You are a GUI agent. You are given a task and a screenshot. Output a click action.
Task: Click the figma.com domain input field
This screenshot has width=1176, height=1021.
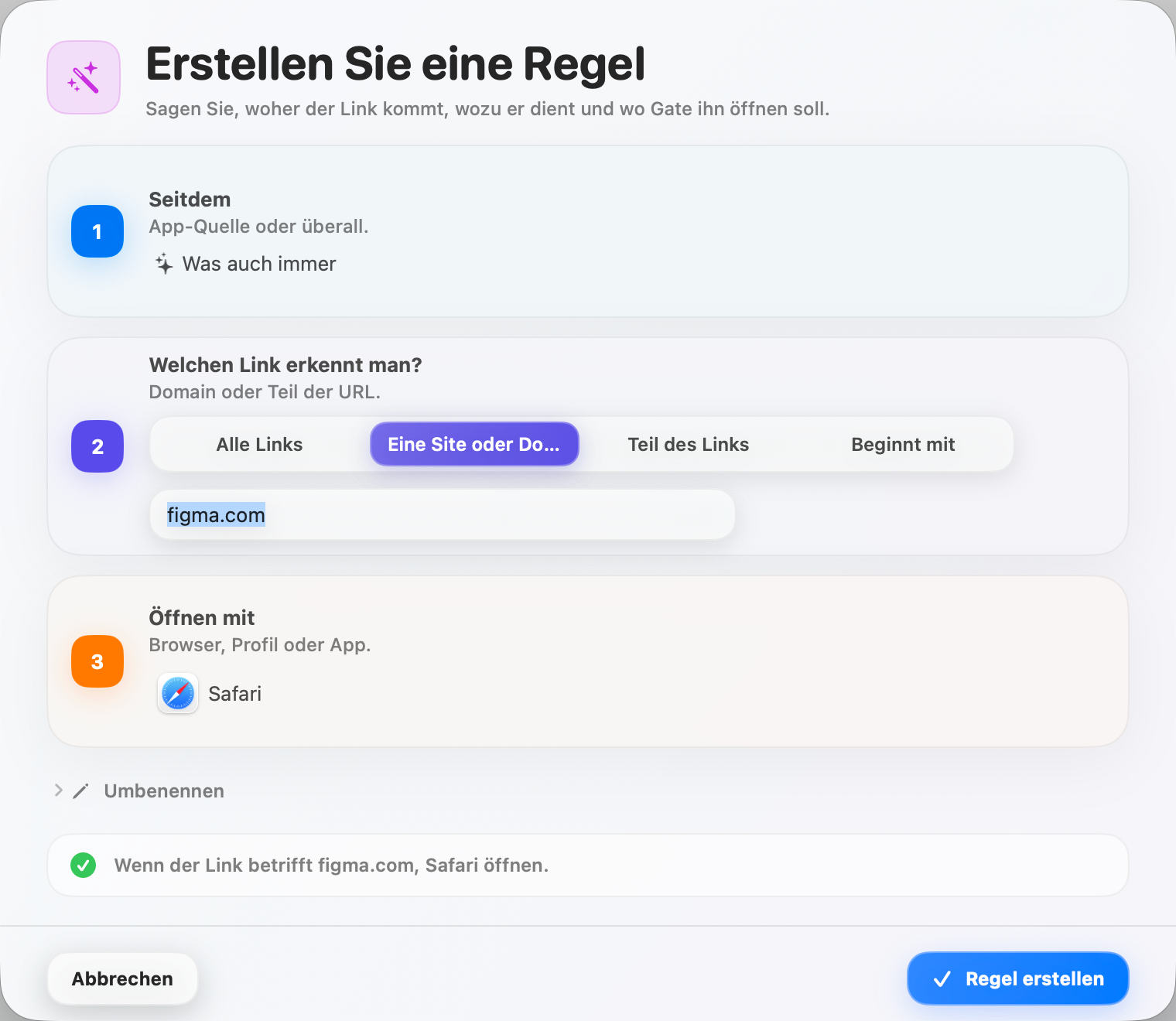pos(443,515)
